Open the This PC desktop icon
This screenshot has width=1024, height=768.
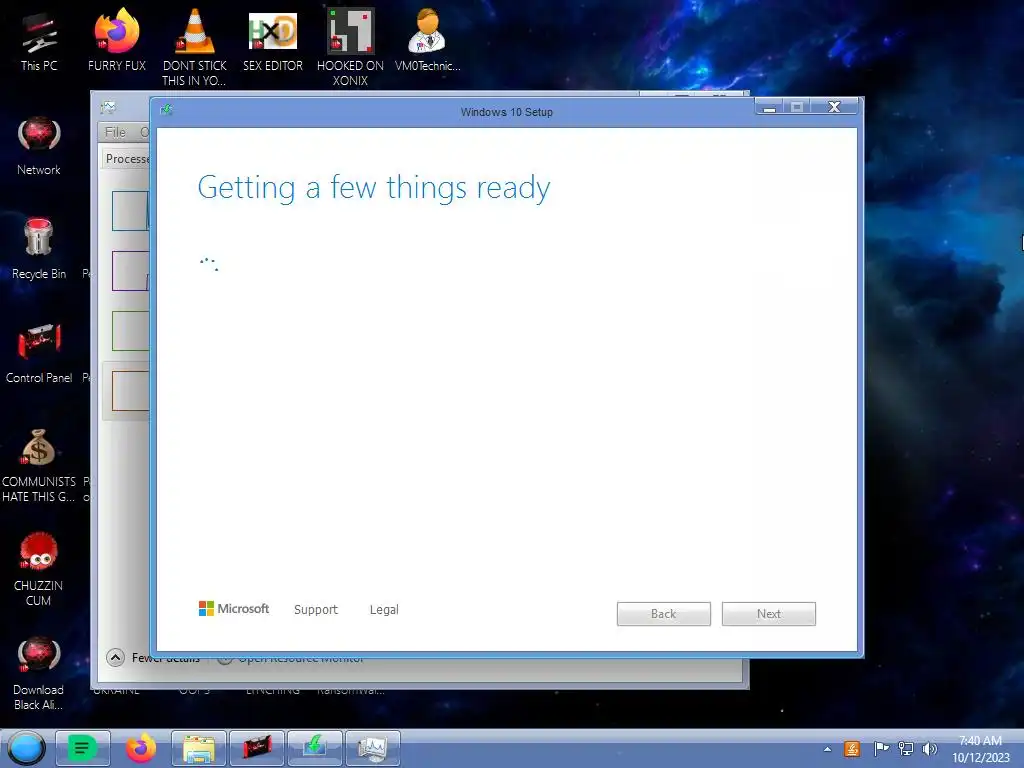point(39,40)
